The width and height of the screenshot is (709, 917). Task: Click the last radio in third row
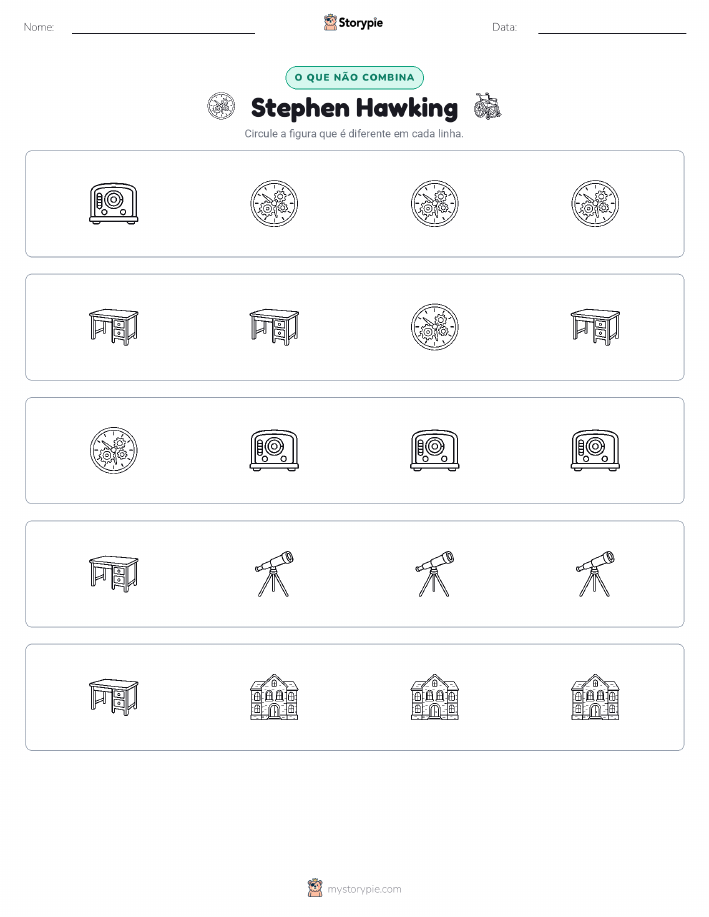point(595,450)
